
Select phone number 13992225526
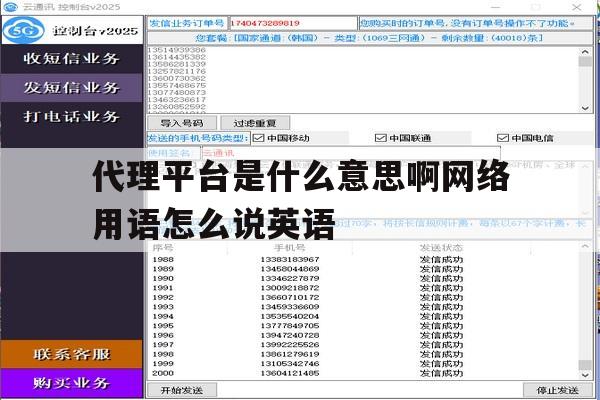coord(290,345)
